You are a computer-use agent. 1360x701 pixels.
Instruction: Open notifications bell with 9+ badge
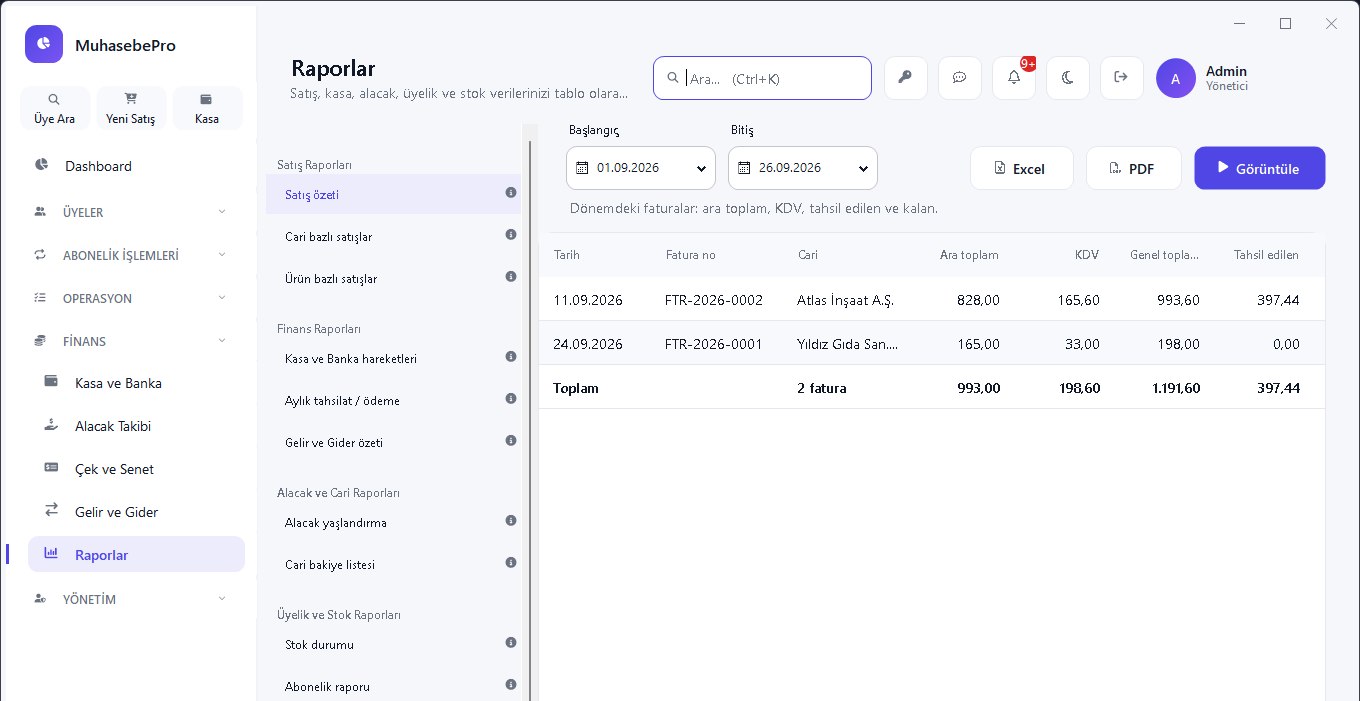tap(1014, 78)
